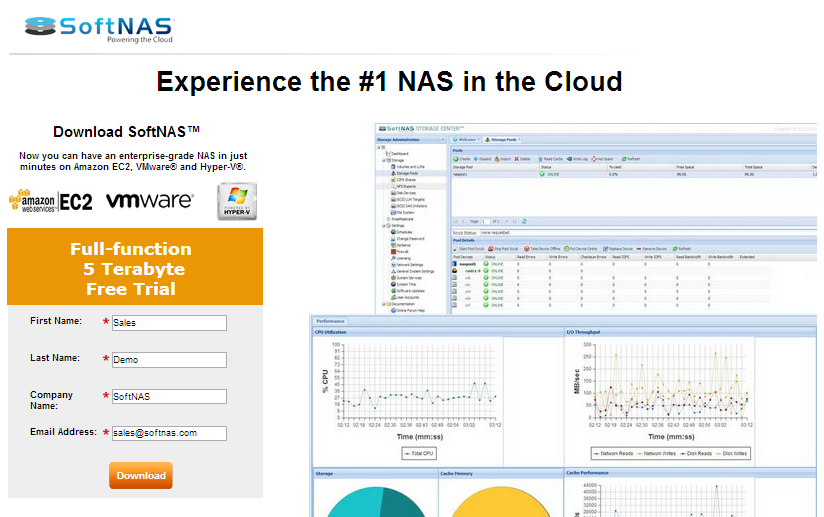Click the Company Name input field

click(x=169, y=396)
